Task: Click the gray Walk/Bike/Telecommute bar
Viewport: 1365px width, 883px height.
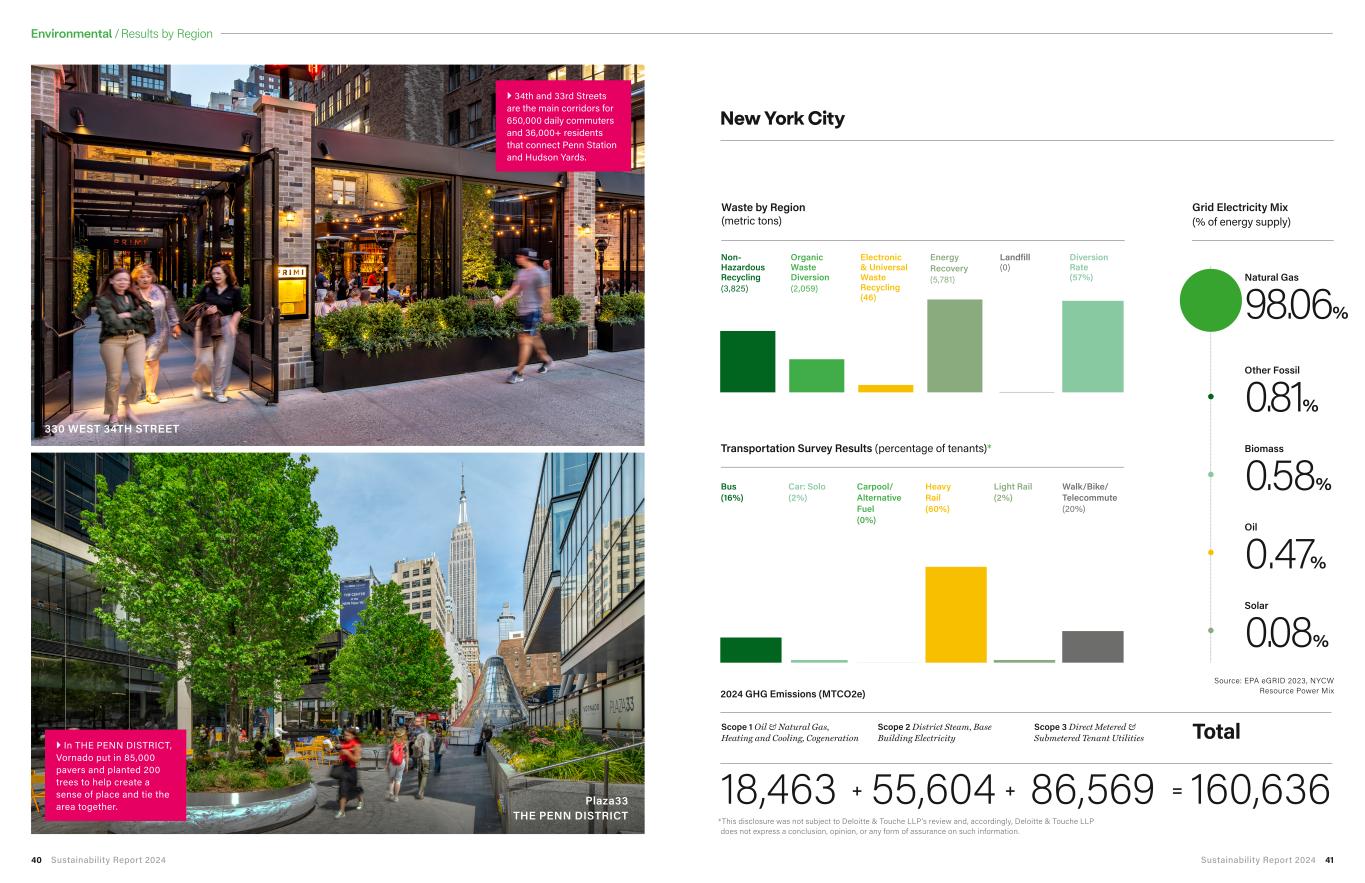Action: click(1092, 646)
